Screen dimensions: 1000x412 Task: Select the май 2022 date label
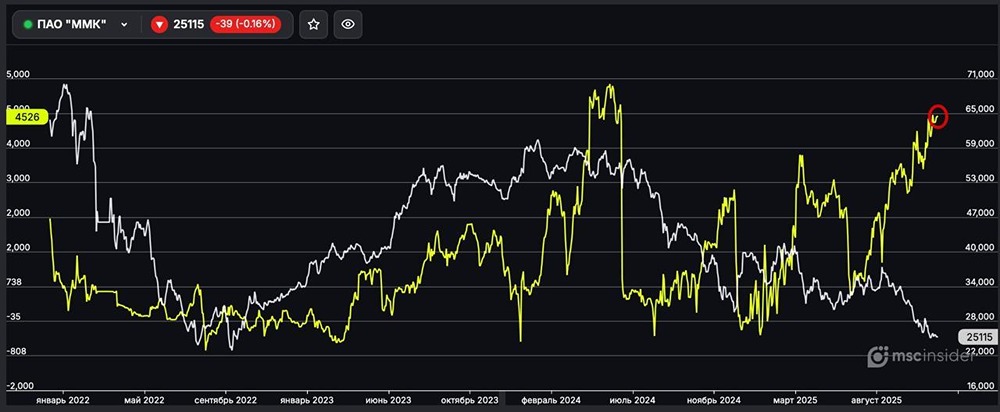145,401
